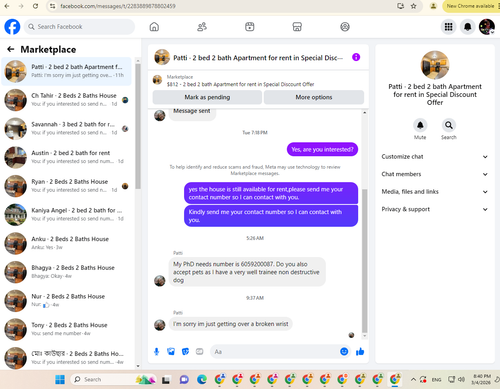Click the 'Yes, are you interested?' message
Viewport: 500px width, 389px height.
point(322,149)
